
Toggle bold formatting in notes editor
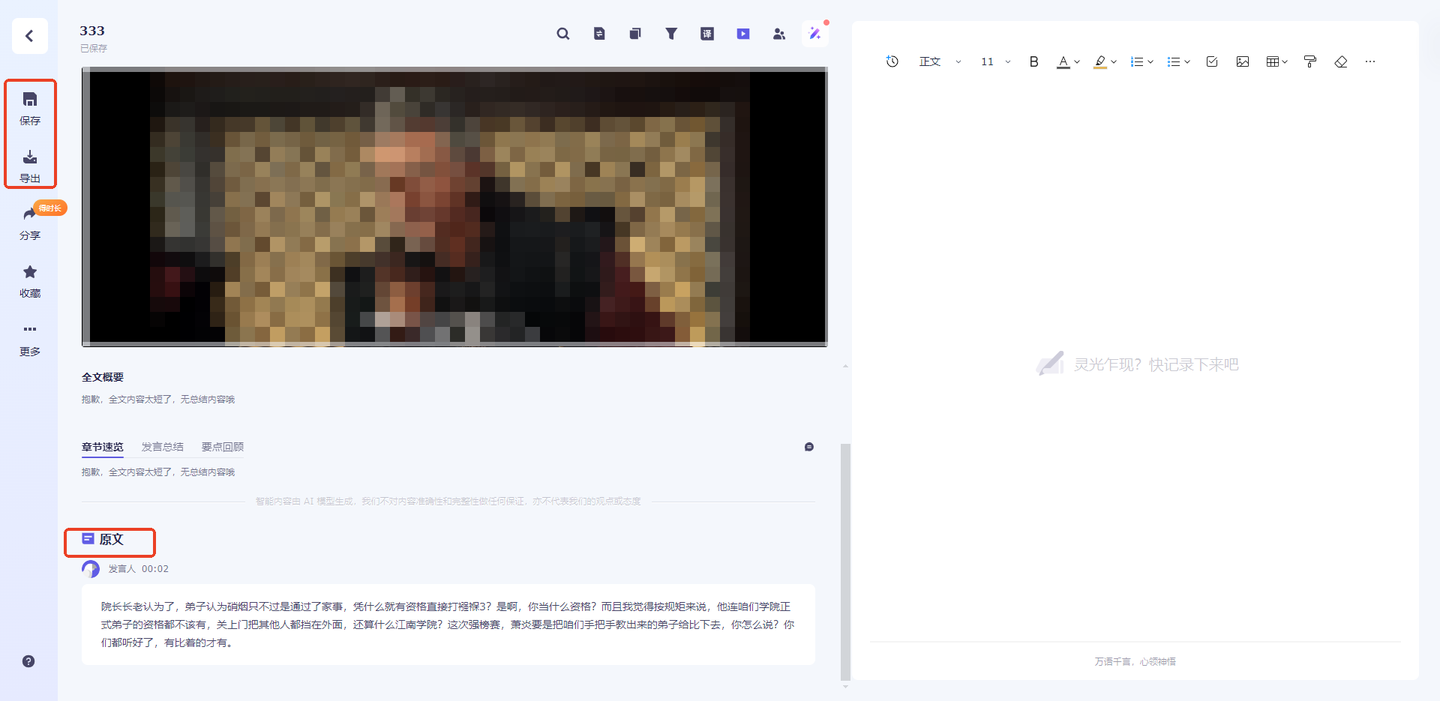1034,62
